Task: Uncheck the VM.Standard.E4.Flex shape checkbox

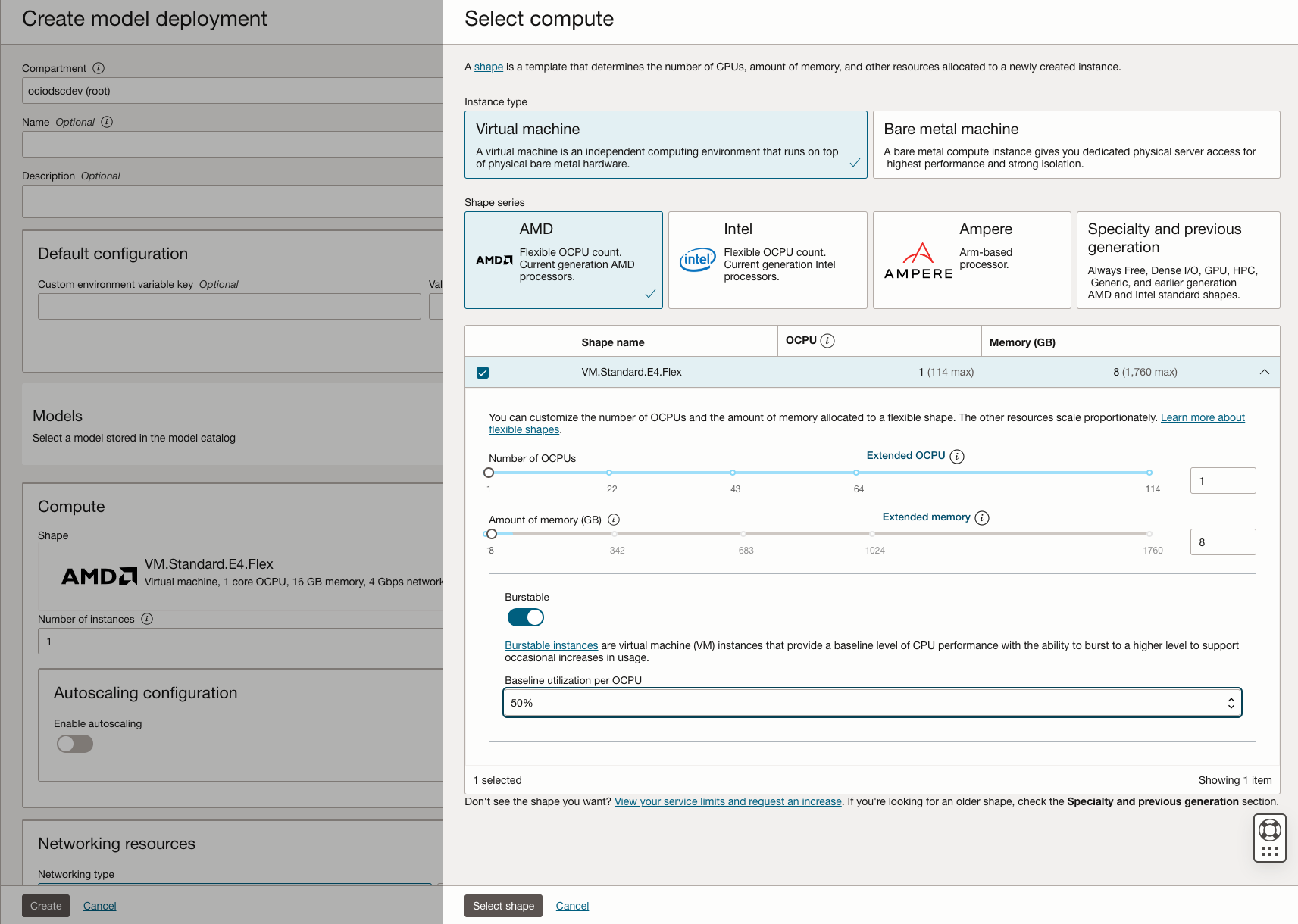Action: pos(483,373)
